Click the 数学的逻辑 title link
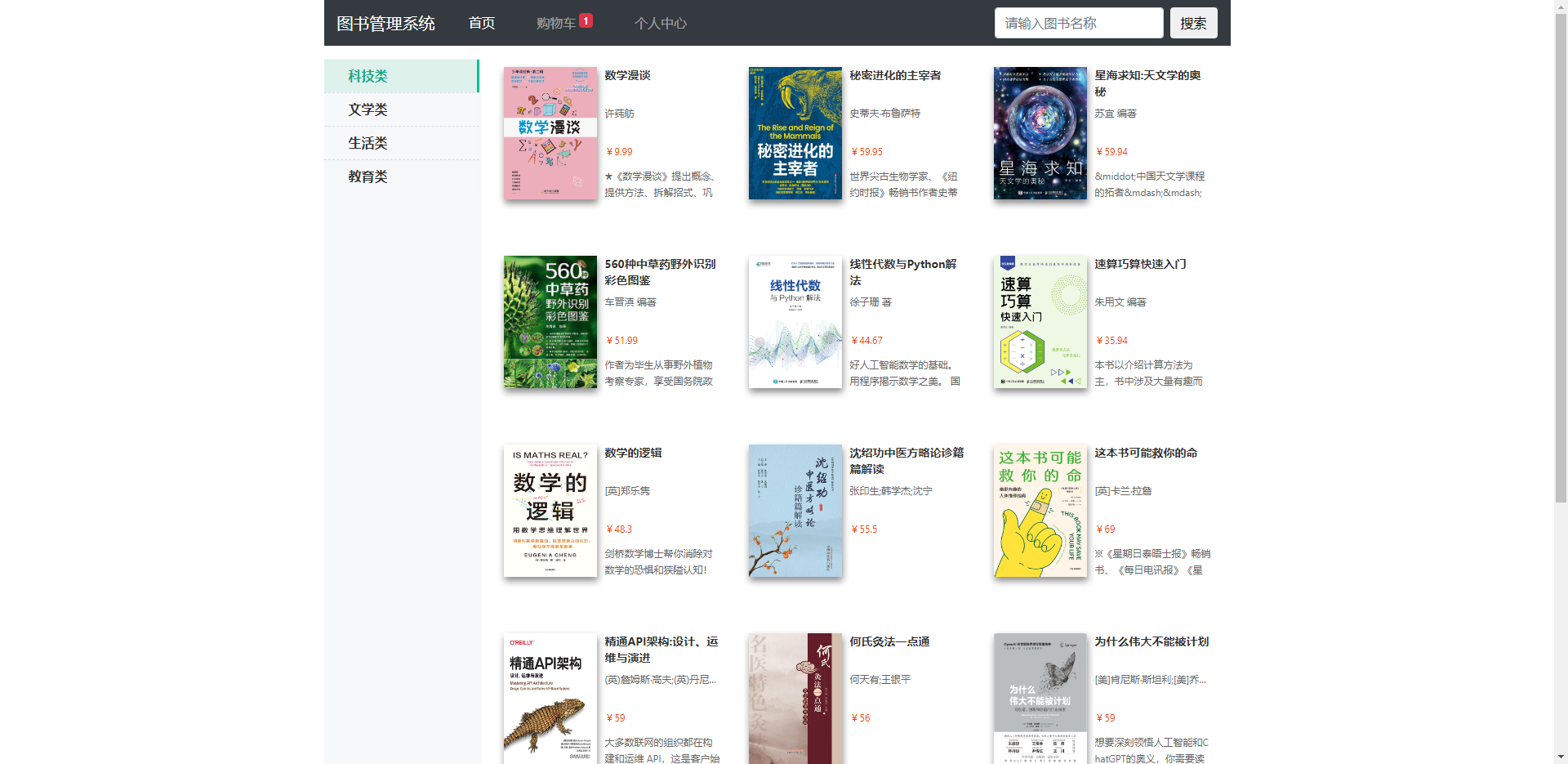The image size is (1568, 764). click(x=633, y=453)
